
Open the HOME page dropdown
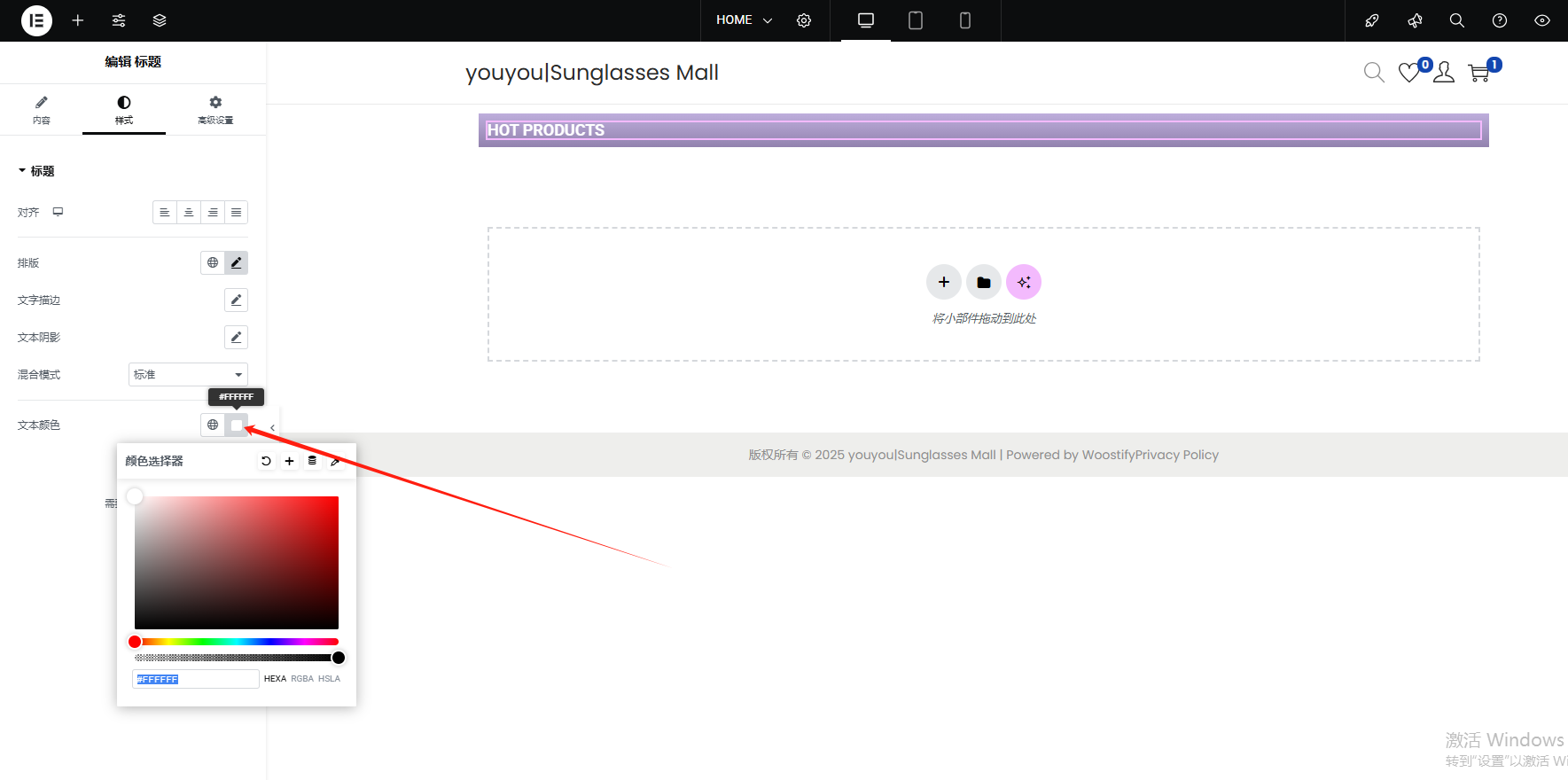point(745,20)
